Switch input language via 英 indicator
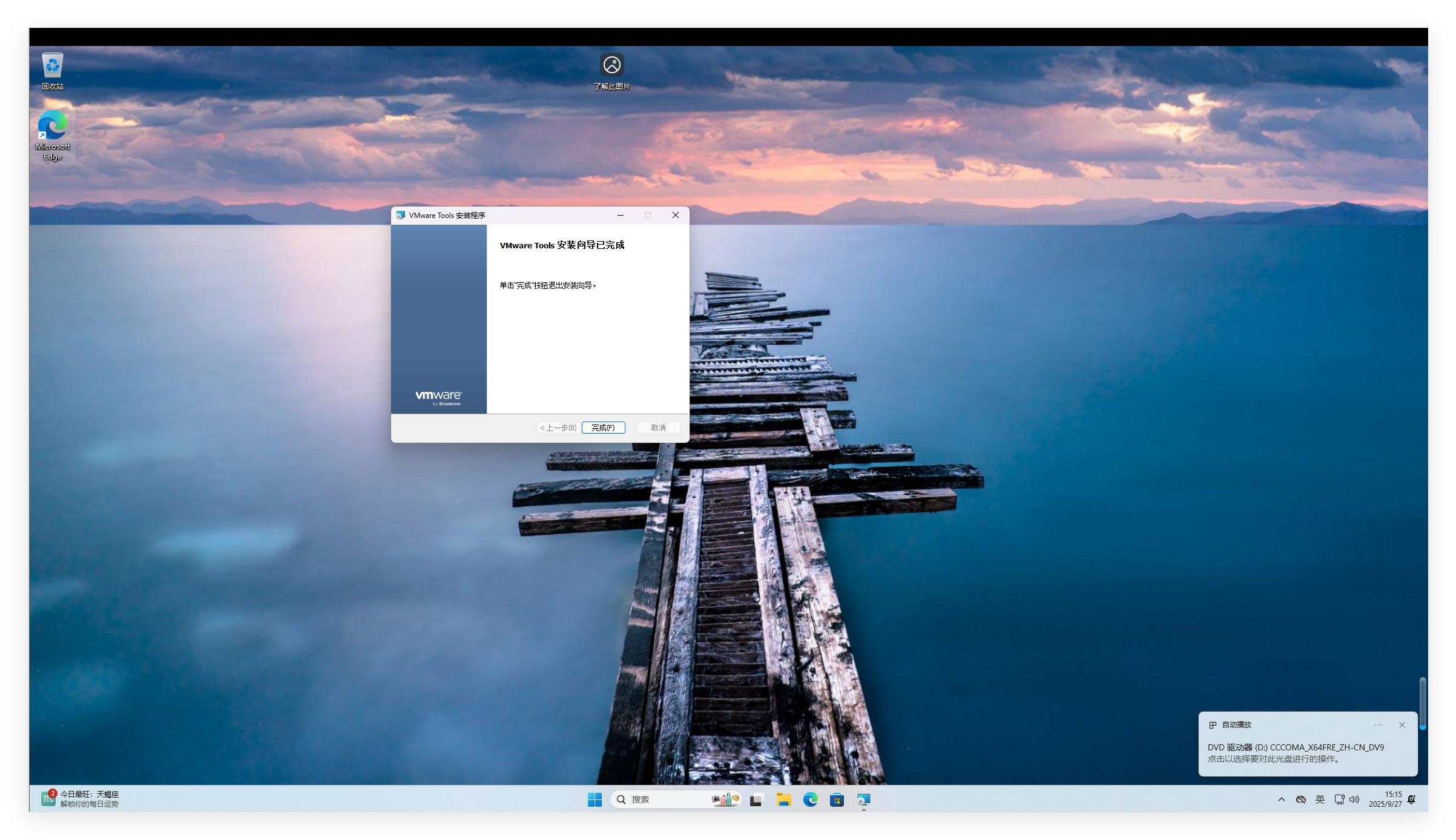This screenshot has width=1456, height=840. pyautogui.click(x=1320, y=799)
